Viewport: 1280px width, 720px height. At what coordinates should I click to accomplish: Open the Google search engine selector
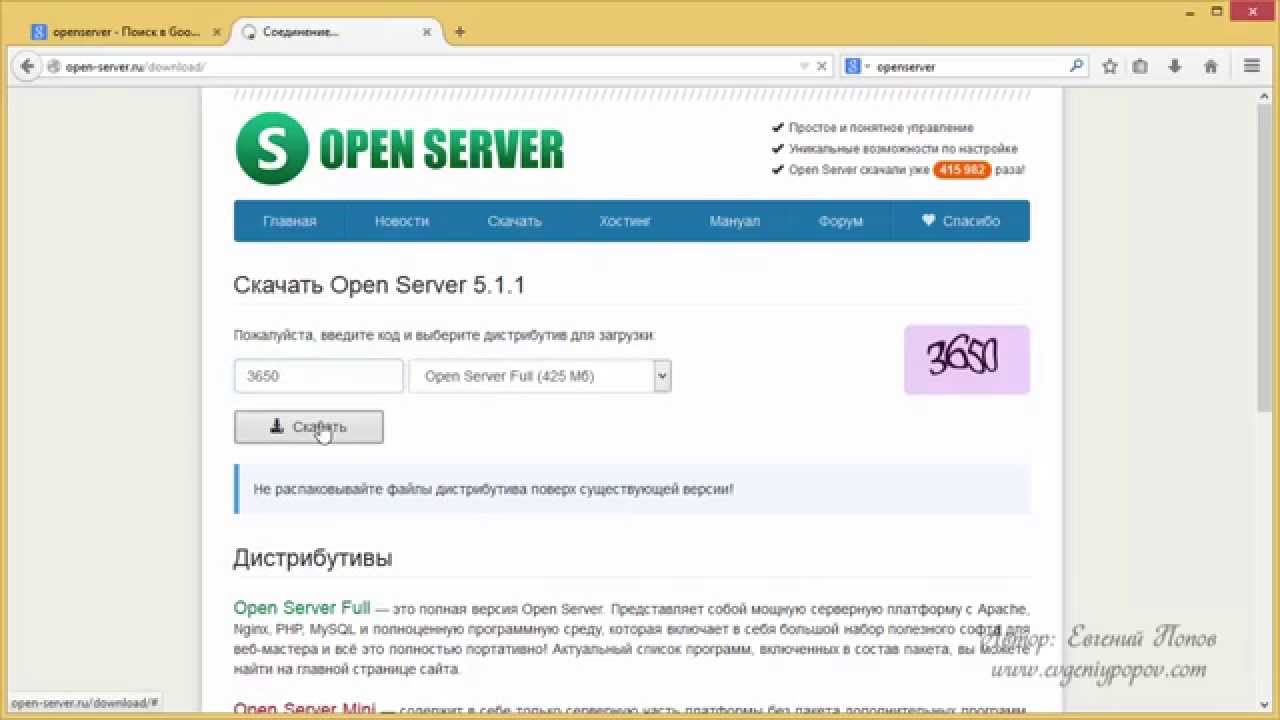coord(857,67)
